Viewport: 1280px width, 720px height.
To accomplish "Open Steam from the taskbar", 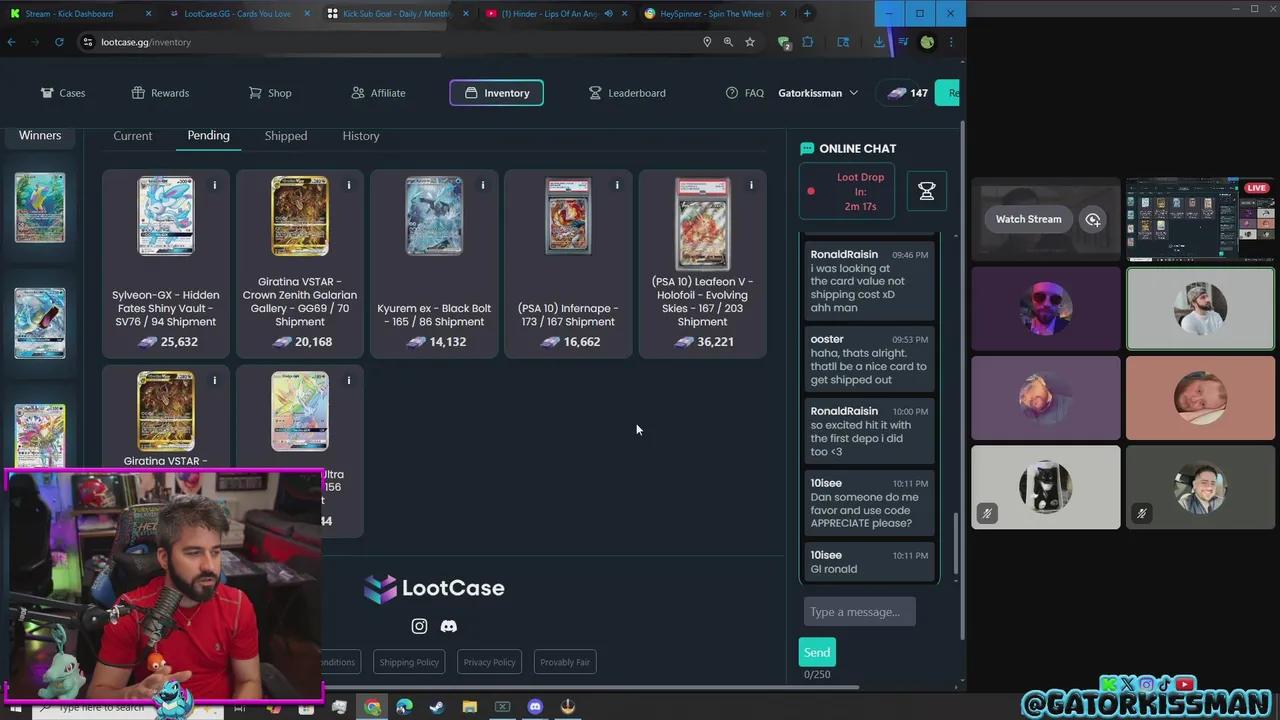I will 437,707.
